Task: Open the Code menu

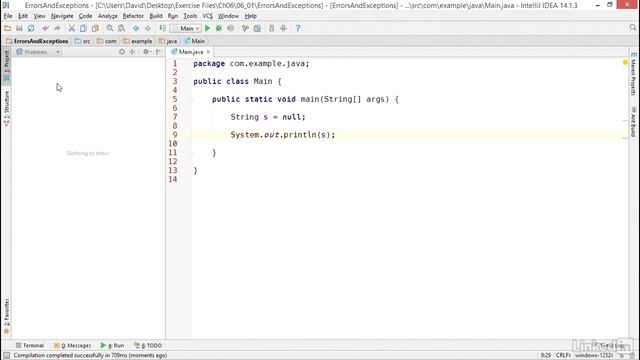Action: (85, 16)
